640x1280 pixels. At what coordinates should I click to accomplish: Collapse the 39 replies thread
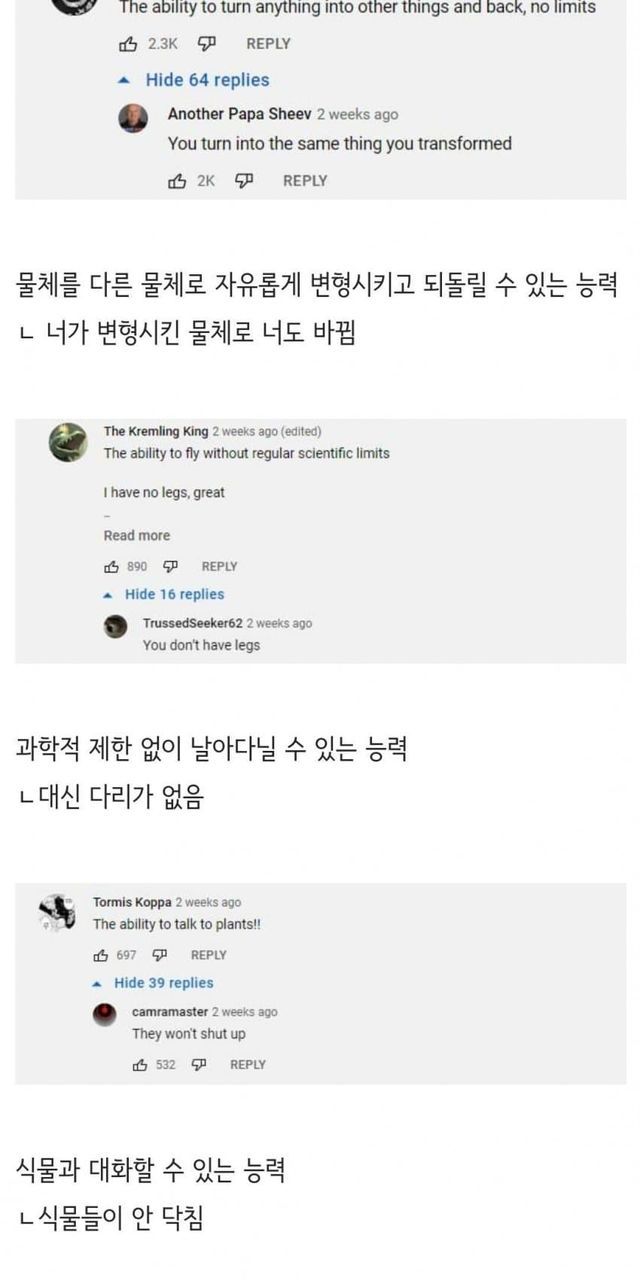pos(163,982)
